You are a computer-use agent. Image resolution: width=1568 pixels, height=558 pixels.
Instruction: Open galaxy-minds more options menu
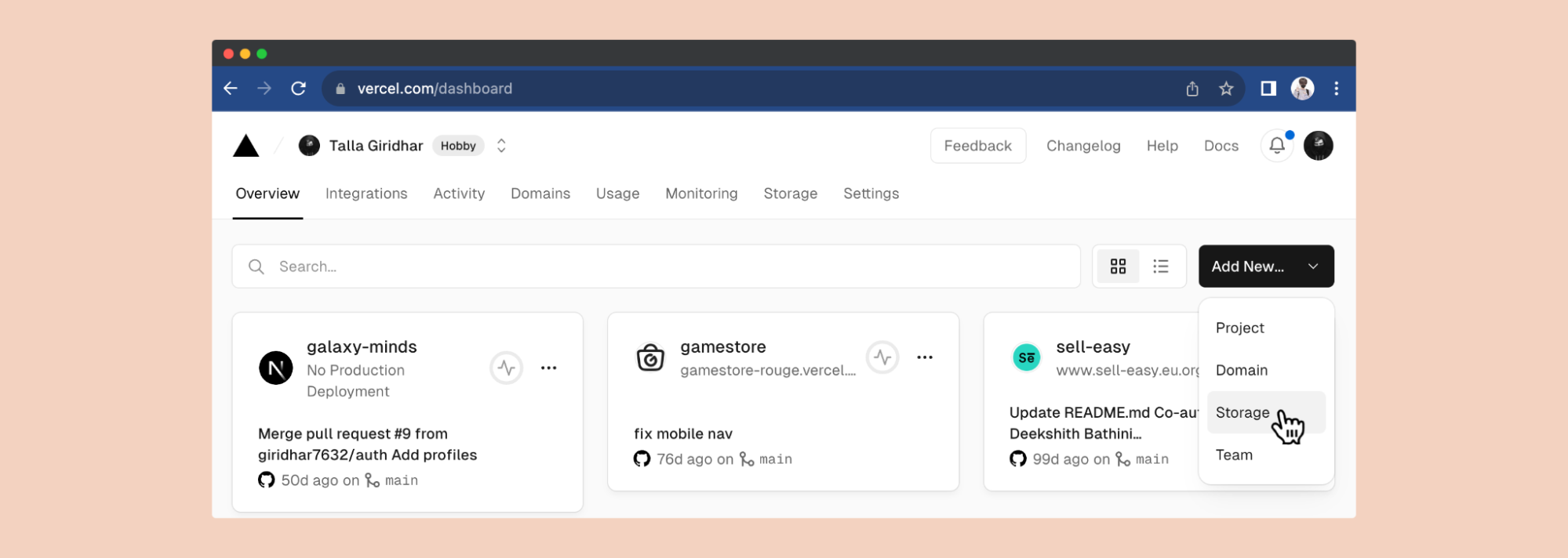pos(549,368)
